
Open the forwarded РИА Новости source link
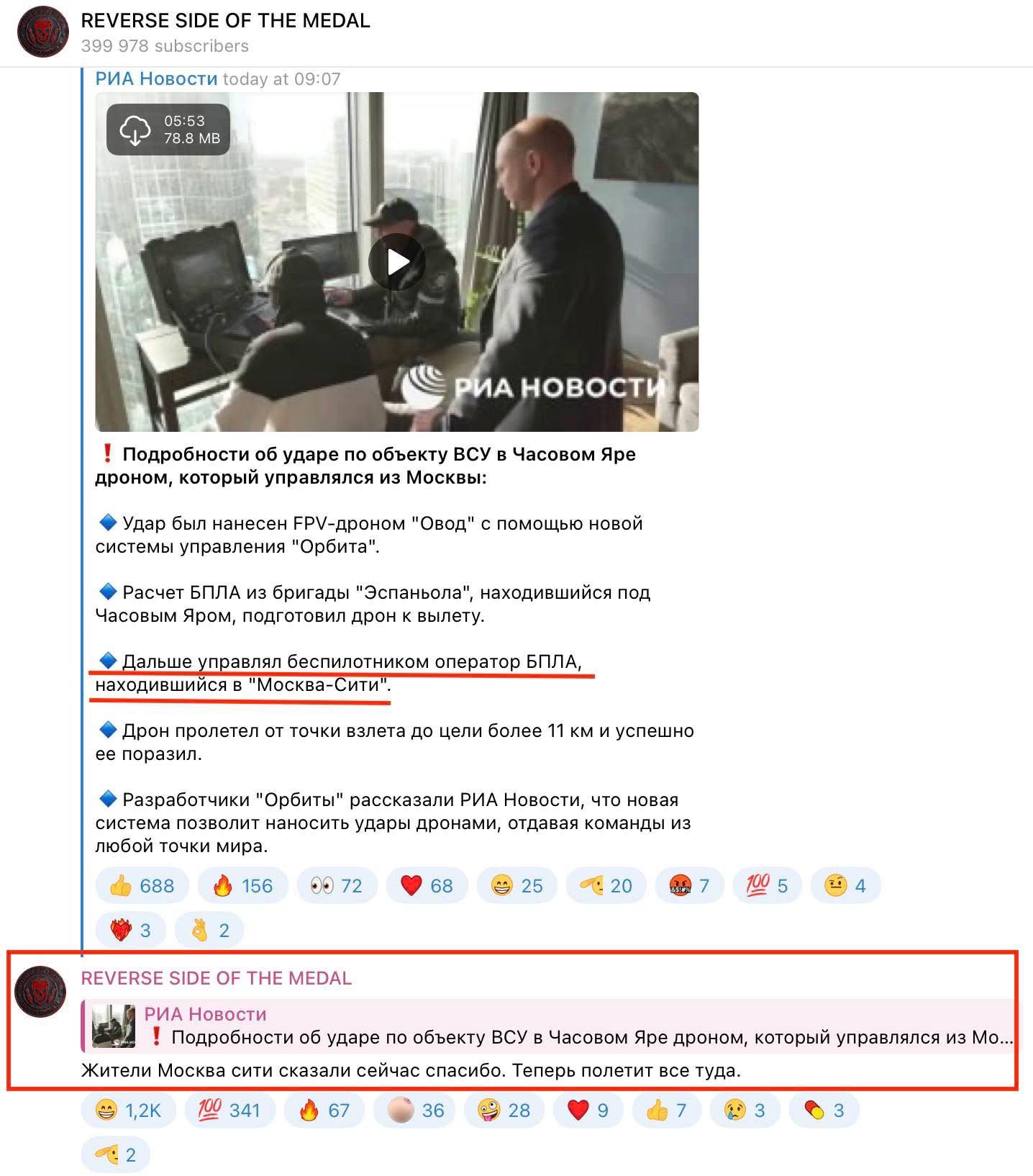156,78
